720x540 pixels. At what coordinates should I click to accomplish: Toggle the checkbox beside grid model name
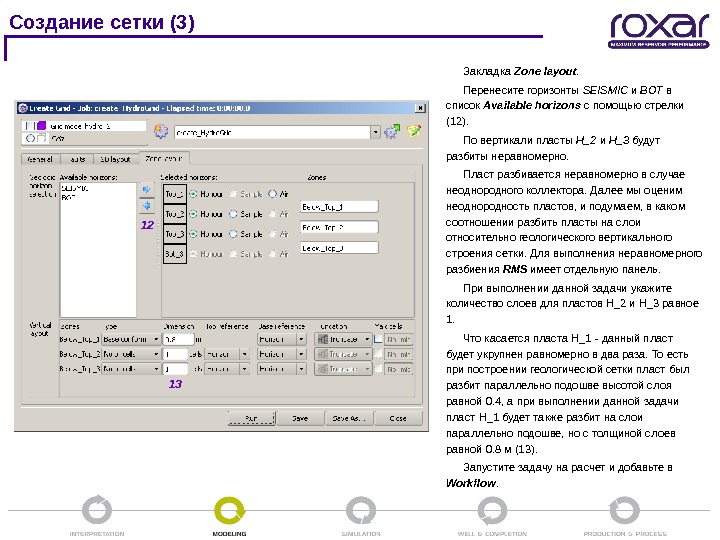click(30, 125)
